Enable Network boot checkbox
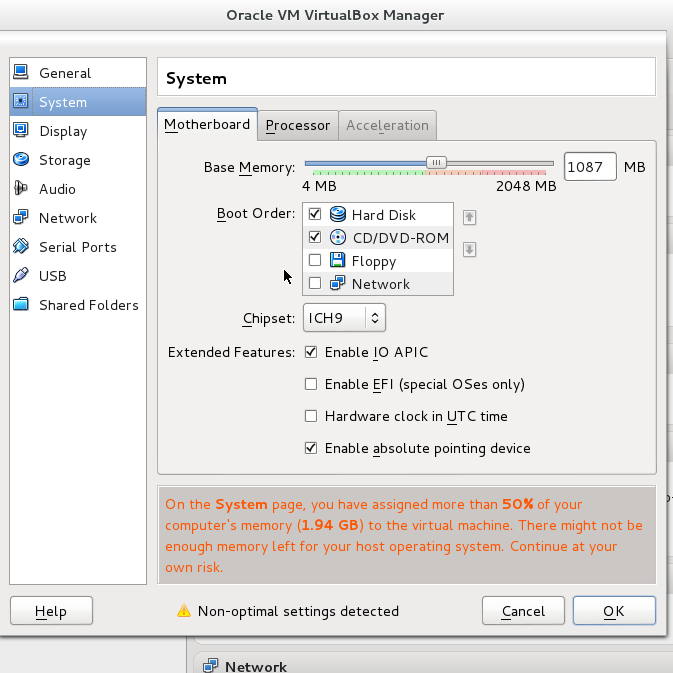 click(315, 283)
